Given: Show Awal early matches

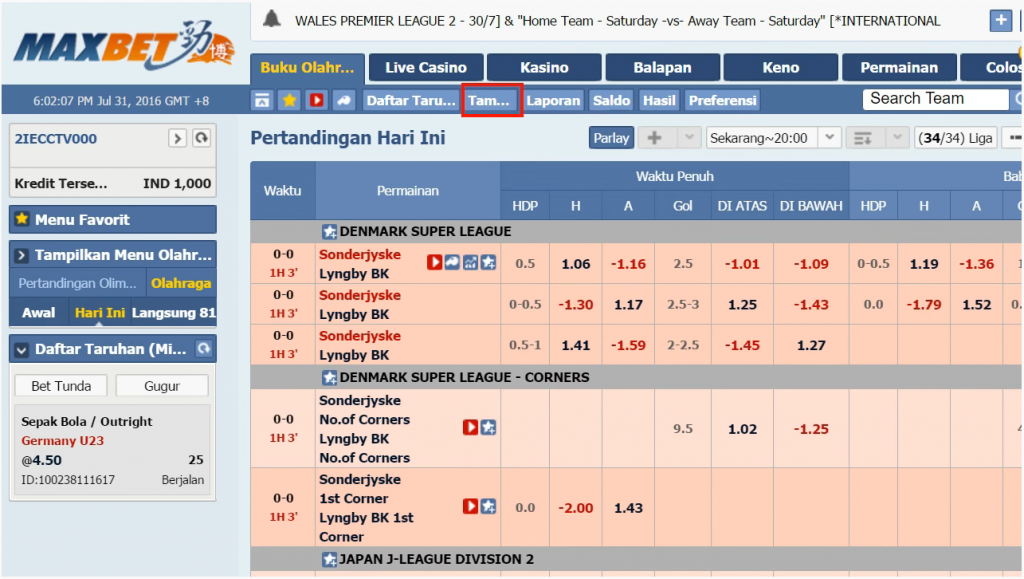Looking at the screenshot, I should pos(39,313).
